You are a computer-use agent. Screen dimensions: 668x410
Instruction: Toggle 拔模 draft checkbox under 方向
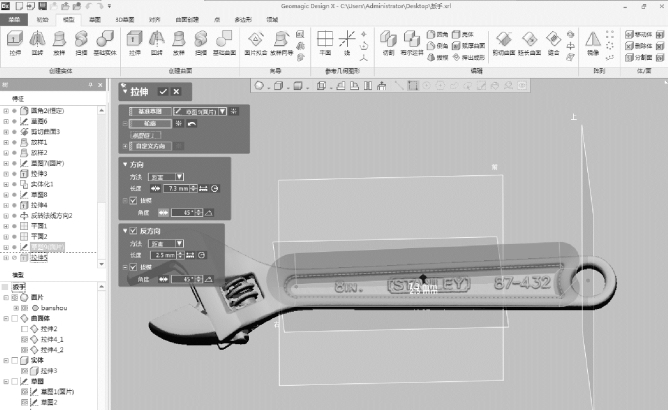[133, 200]
